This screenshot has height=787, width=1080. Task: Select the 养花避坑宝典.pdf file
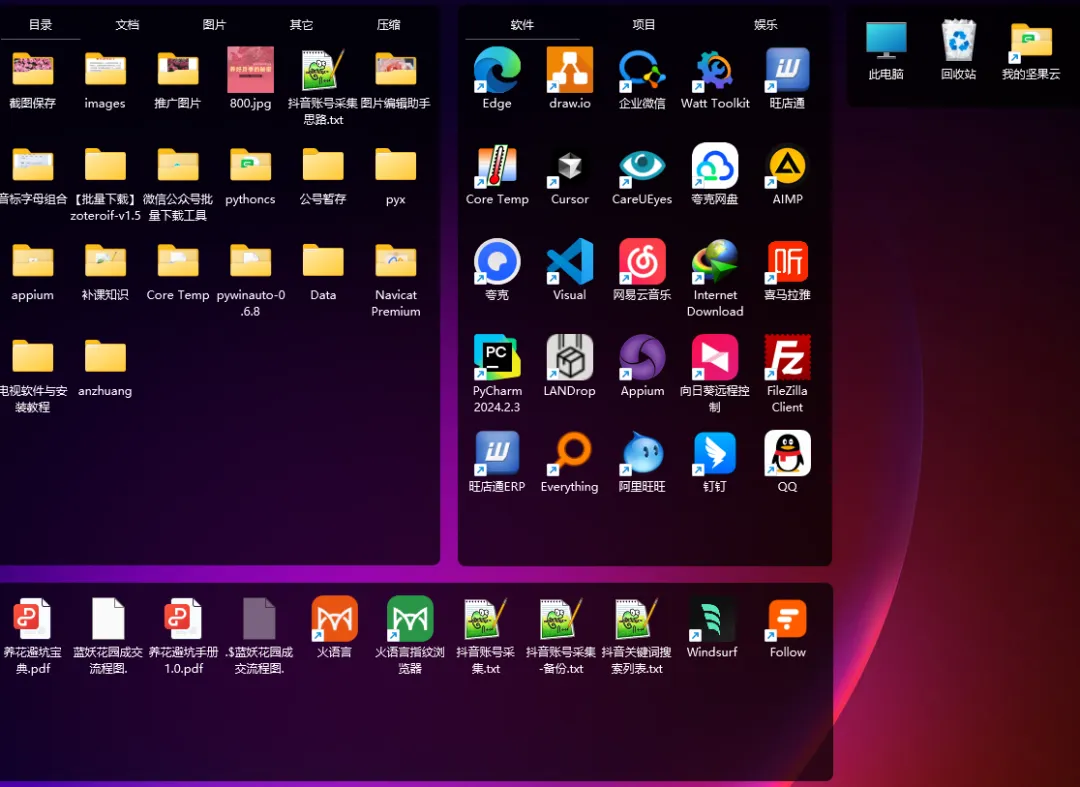click(32, 618)
